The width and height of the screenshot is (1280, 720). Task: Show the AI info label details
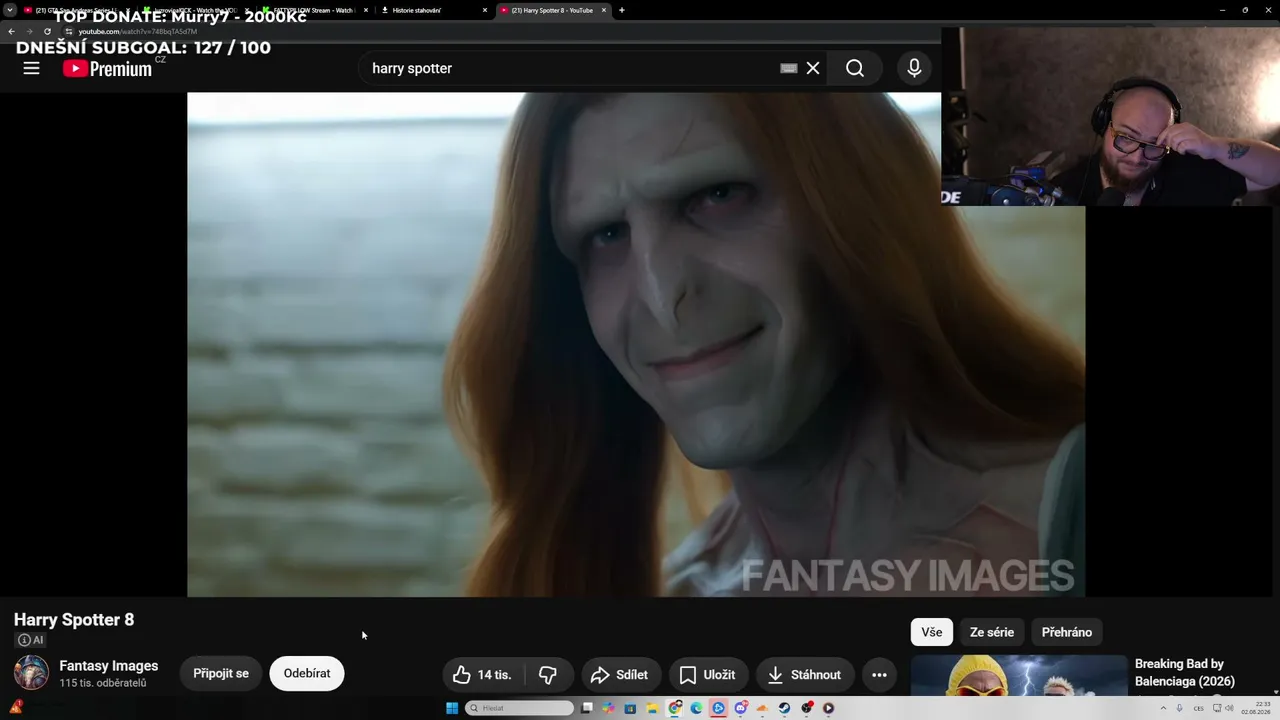point(31,640)
